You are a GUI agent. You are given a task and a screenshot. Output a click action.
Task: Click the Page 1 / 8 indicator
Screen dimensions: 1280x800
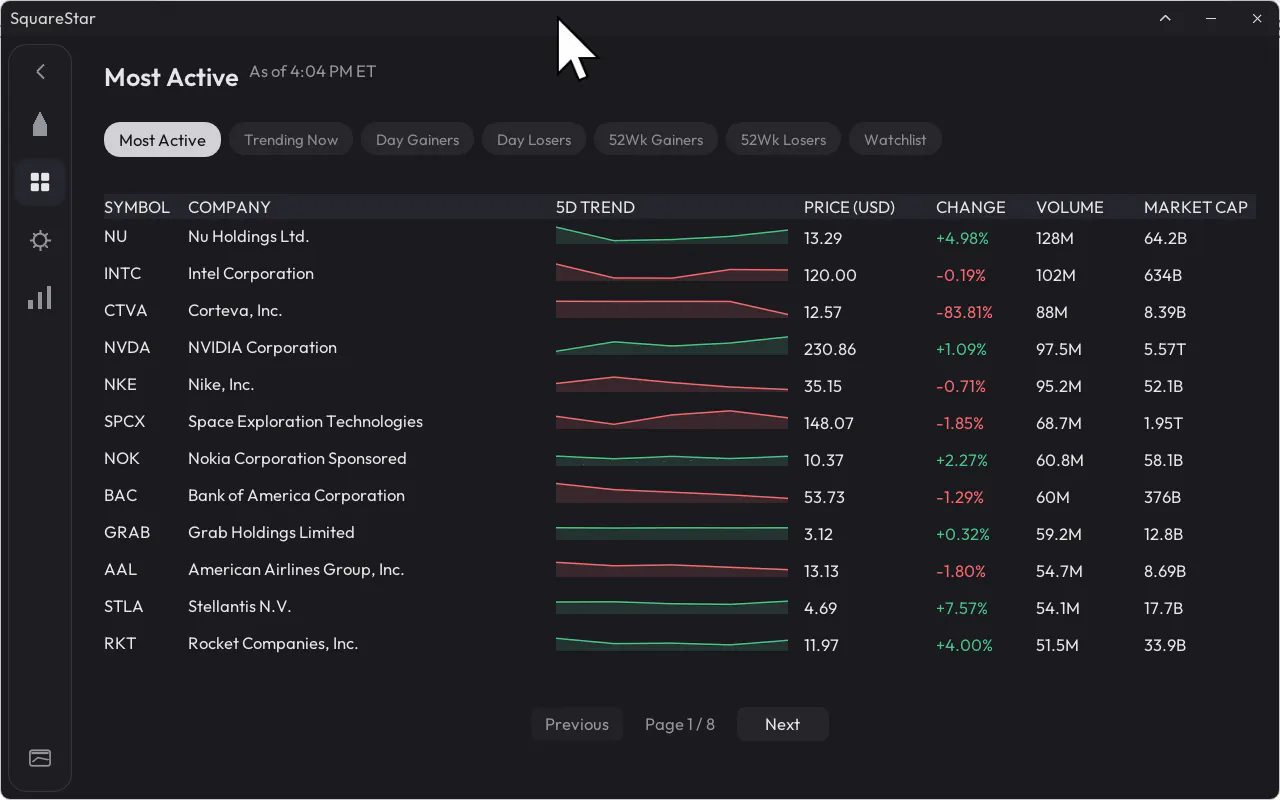pos(680,724)
